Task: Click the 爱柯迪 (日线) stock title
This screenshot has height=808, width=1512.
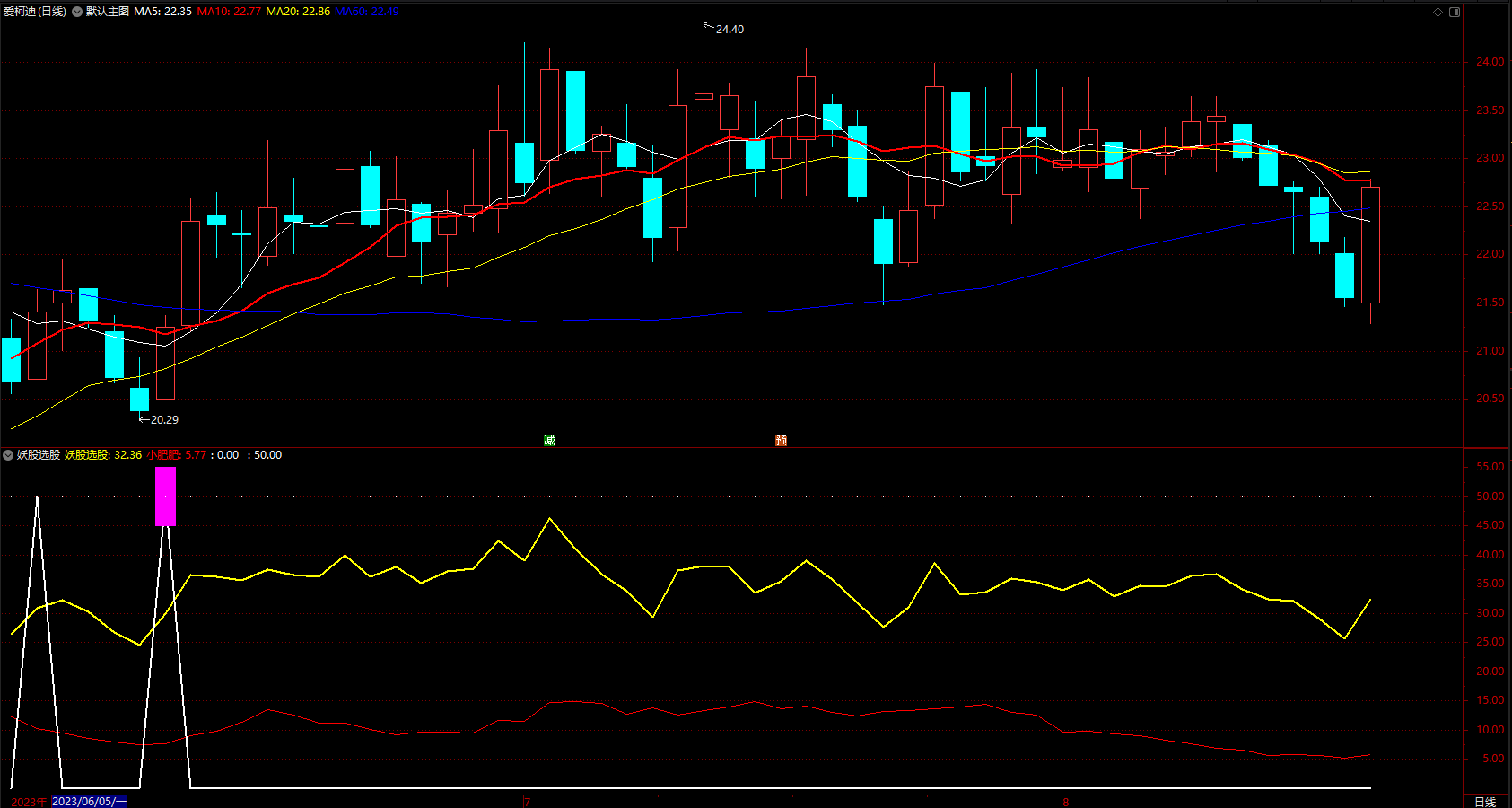Action: (35, 12)
